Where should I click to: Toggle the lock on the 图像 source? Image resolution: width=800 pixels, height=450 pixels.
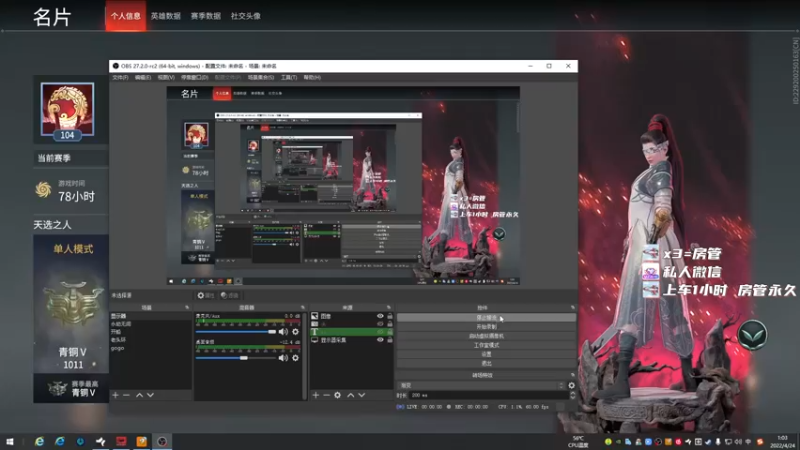390,316
